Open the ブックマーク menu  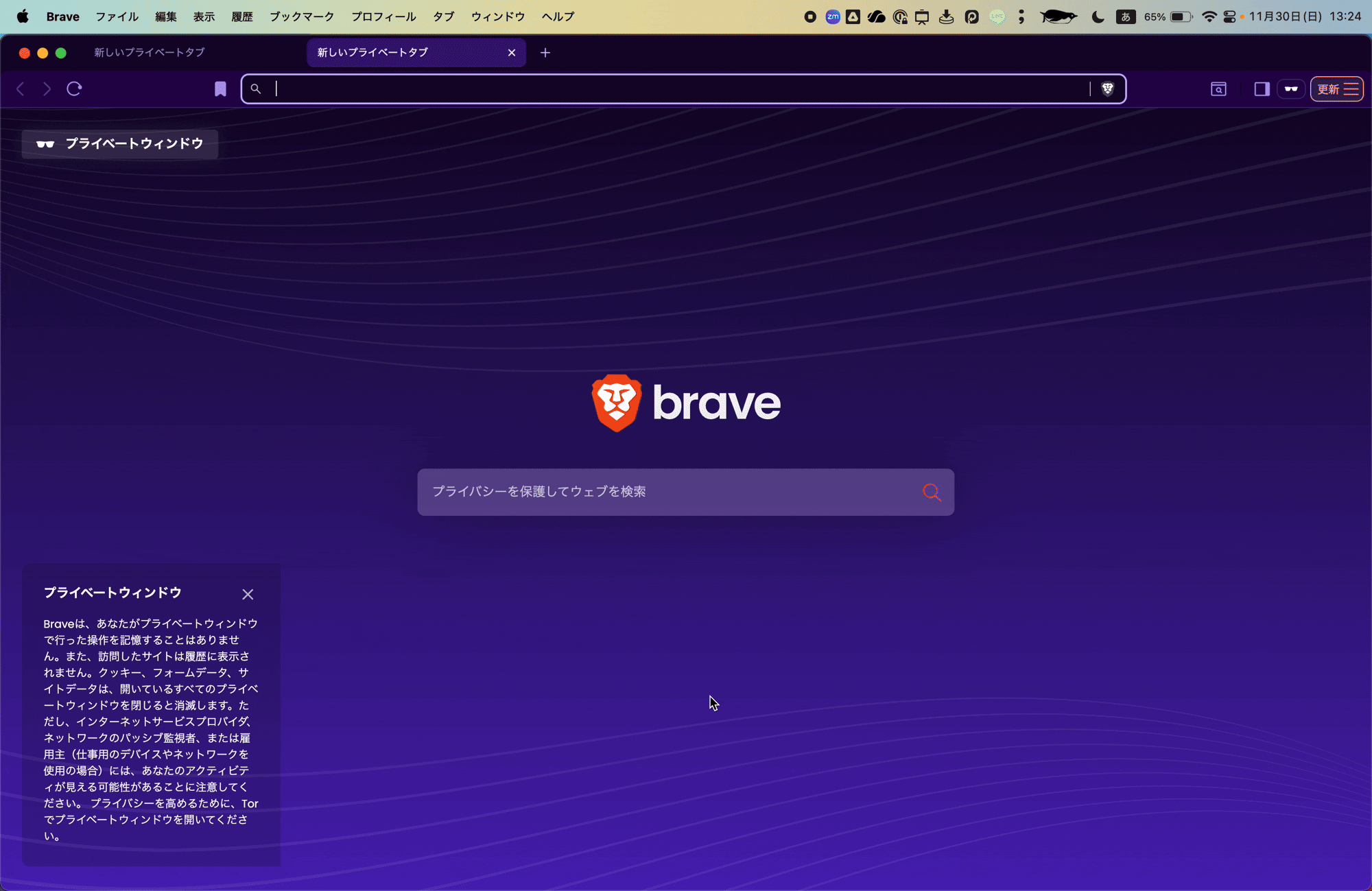(301, 16)
